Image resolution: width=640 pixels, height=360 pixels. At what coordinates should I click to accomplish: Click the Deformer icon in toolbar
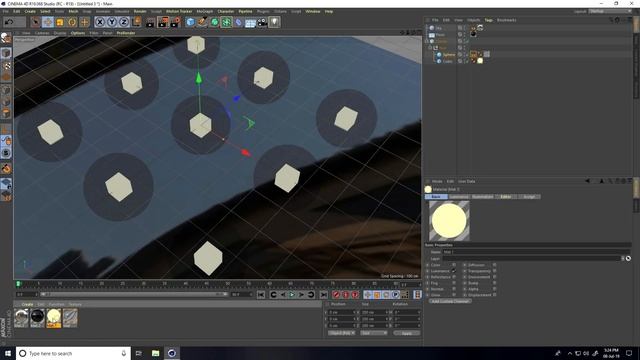238,22
